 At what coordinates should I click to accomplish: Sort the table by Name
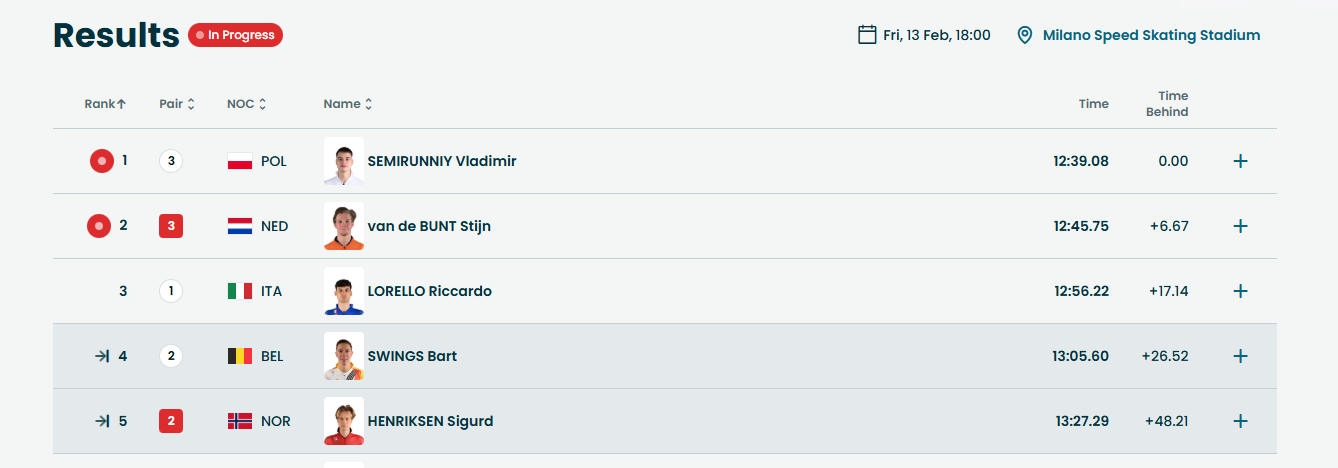click(x=348, y=104)
